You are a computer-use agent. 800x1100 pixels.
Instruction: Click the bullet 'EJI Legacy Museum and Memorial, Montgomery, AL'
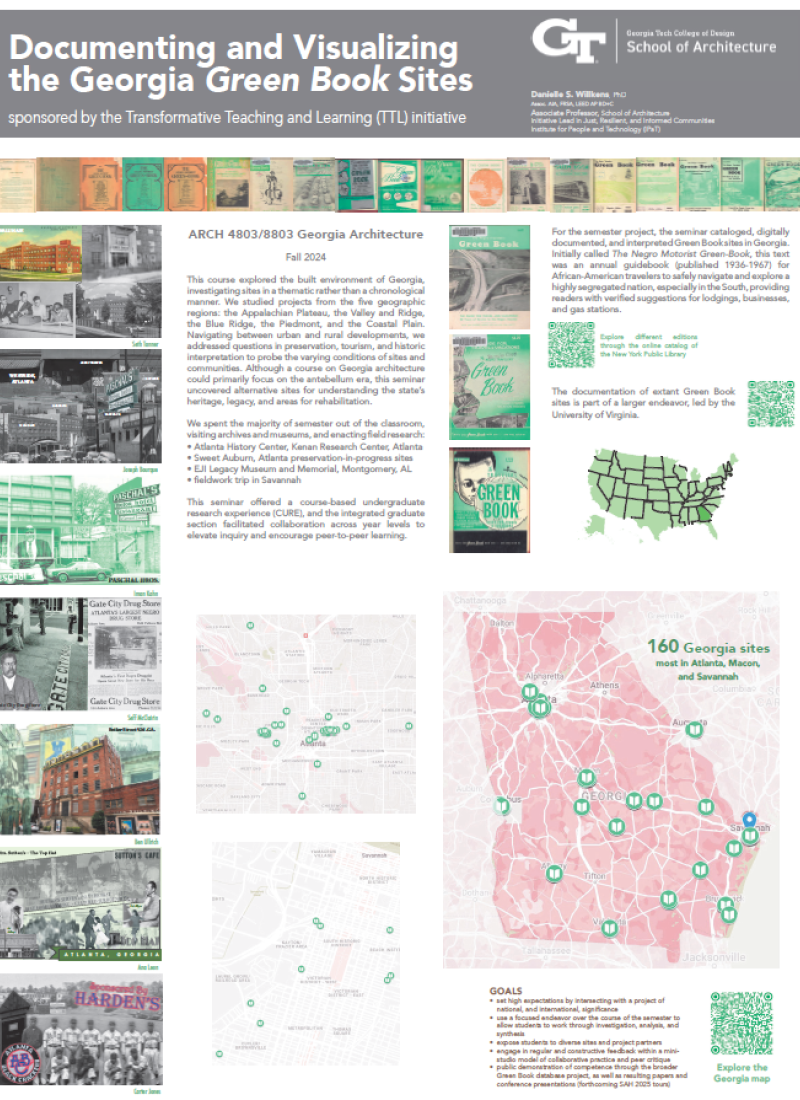coord(300,469)
